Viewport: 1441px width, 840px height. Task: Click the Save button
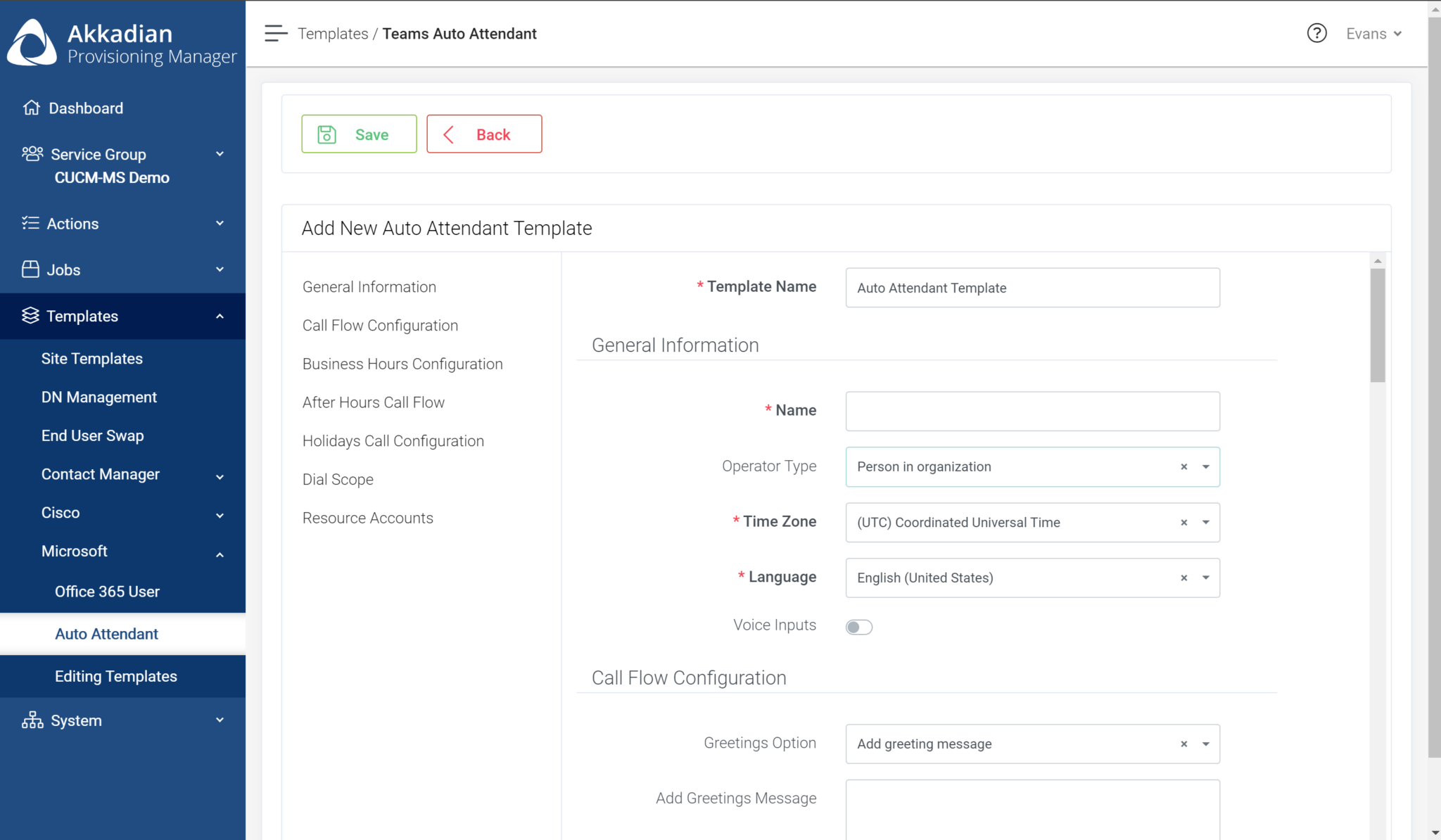pyautogui.click(x=359, y=134)
